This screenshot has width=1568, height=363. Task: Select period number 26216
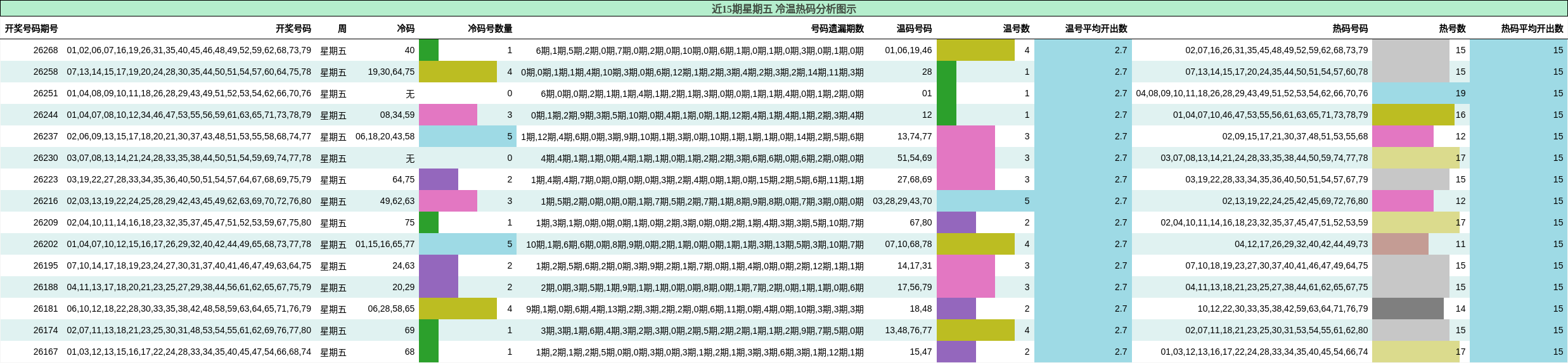46,201
